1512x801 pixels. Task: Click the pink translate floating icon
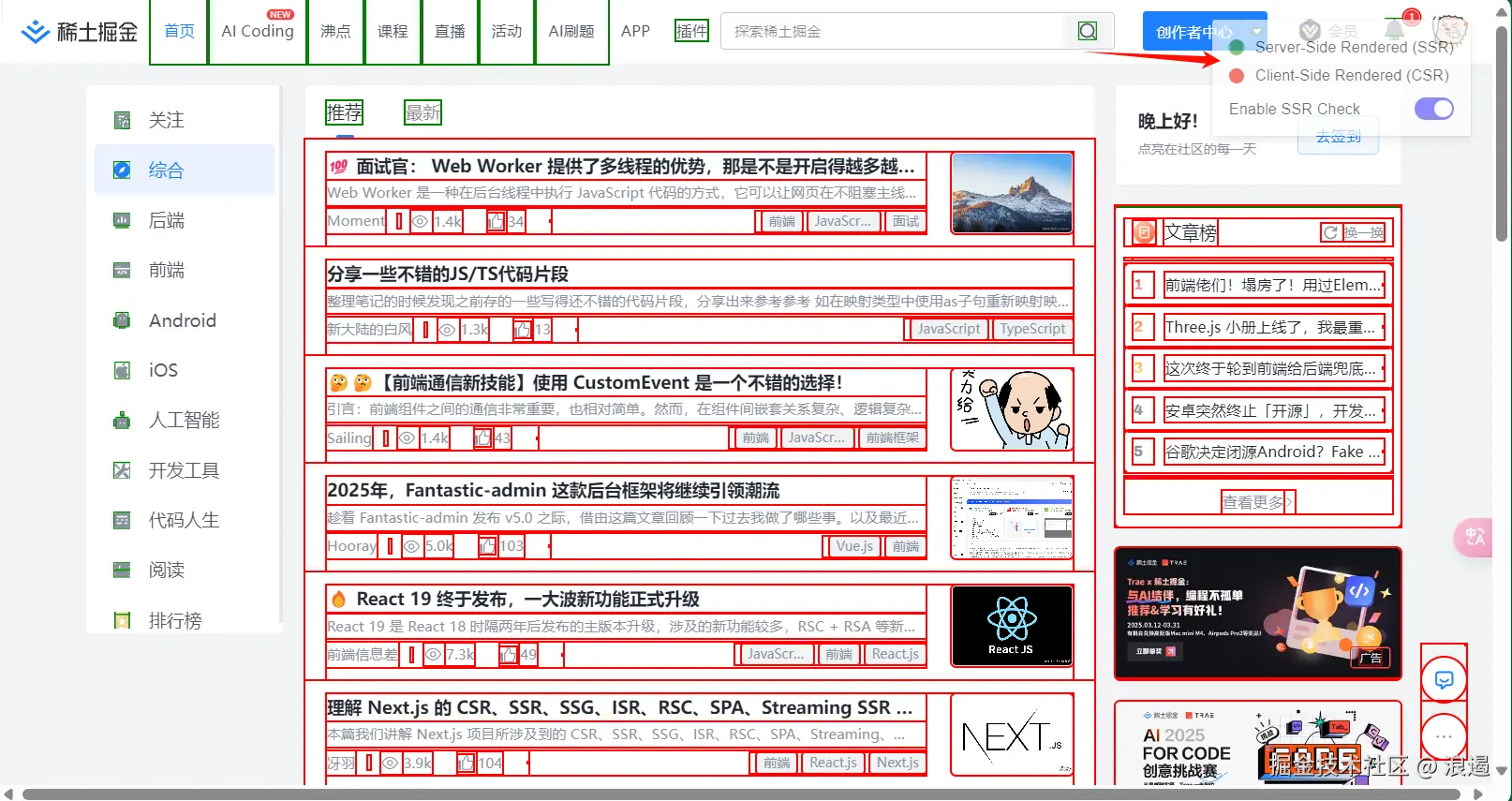[1473, 537]
